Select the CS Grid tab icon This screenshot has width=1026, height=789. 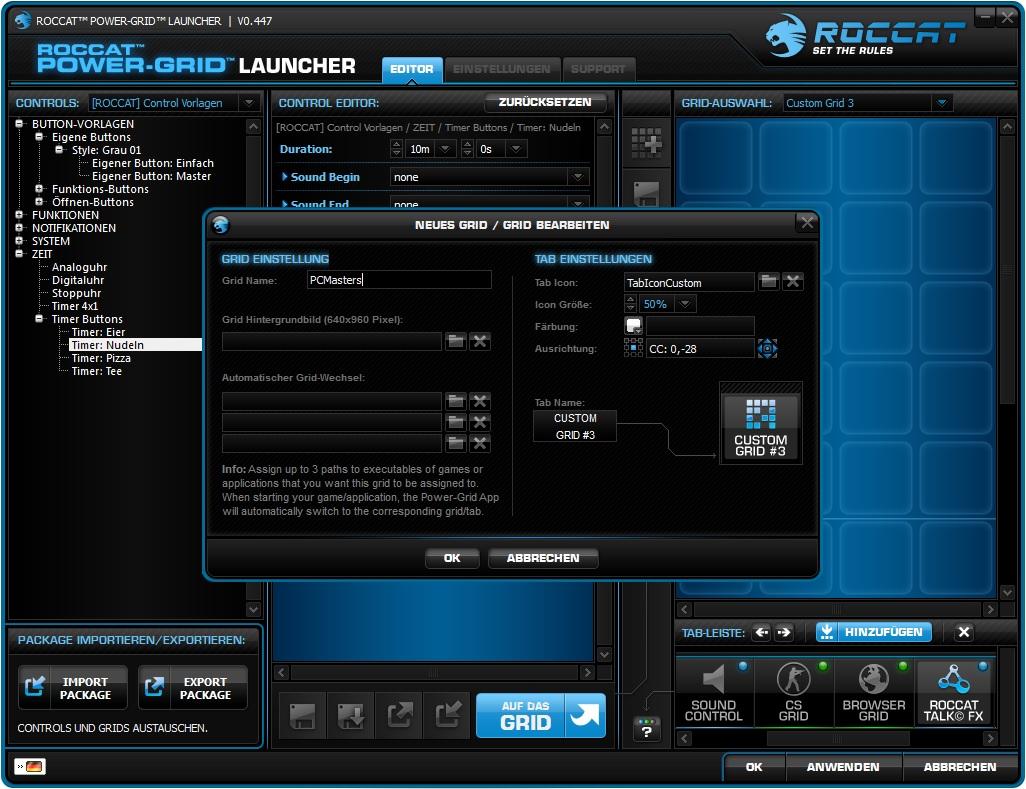(x=794, y=693)
